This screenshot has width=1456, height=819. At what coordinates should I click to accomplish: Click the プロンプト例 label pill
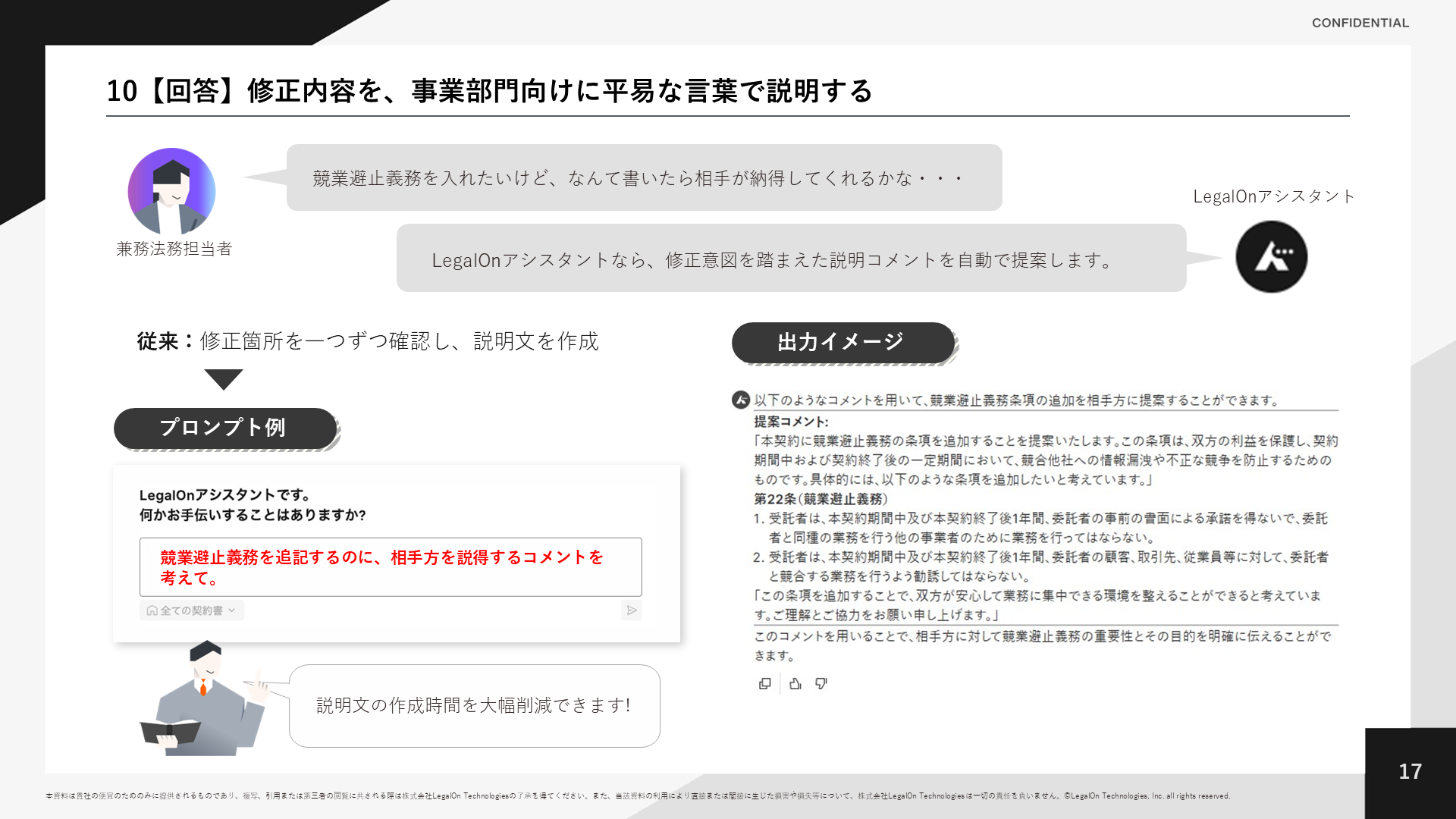click(x=224, y=428)
